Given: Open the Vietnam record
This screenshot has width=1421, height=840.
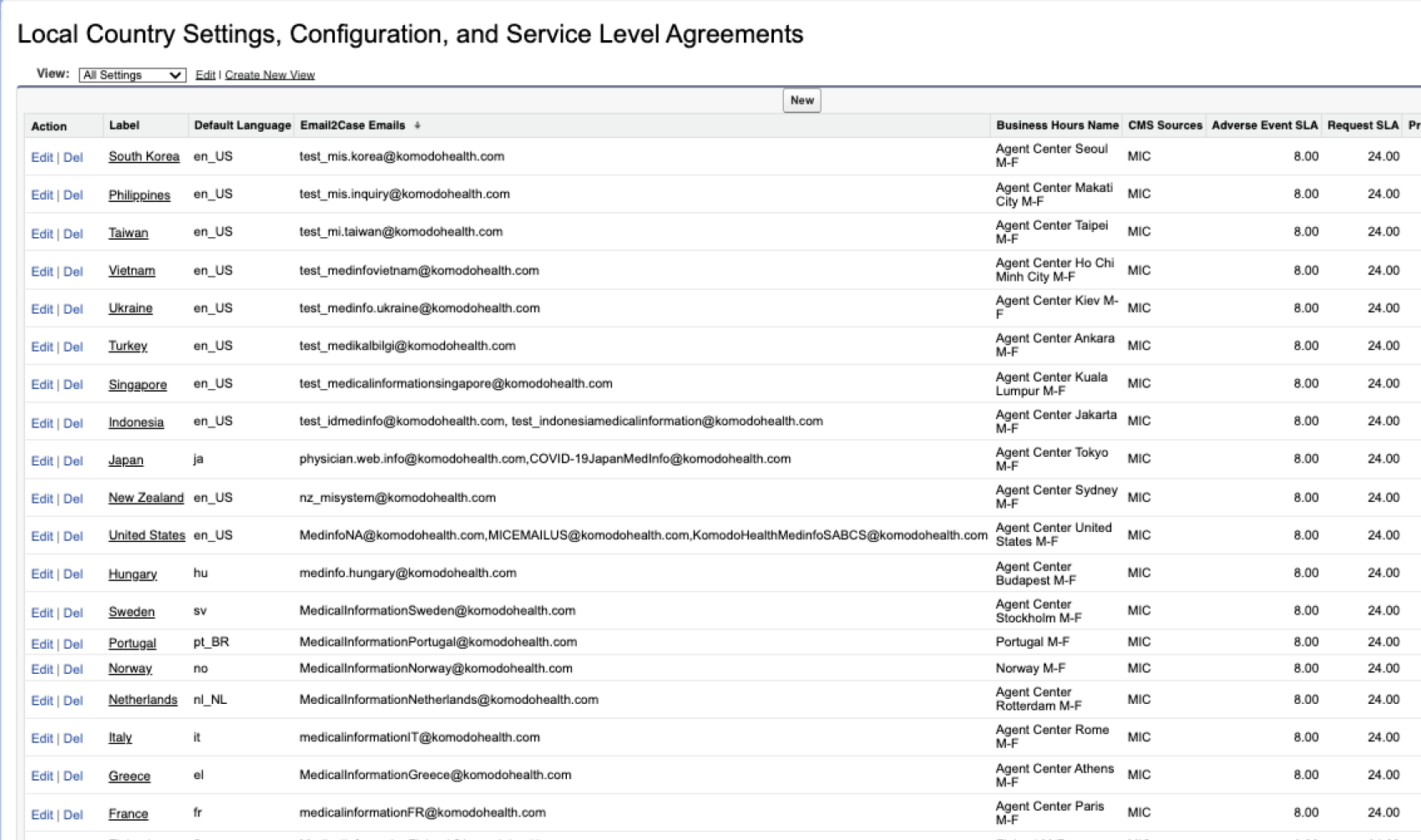Looking at the screenshot, I should [132, 271].
